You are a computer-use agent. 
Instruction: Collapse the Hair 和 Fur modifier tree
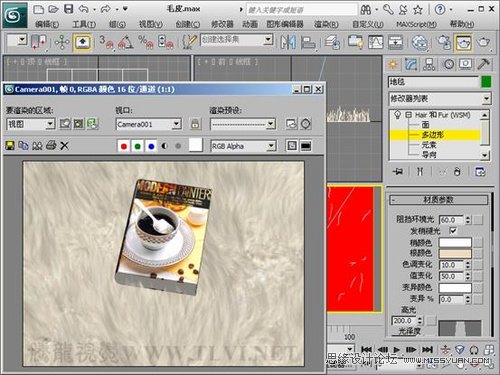408,115
